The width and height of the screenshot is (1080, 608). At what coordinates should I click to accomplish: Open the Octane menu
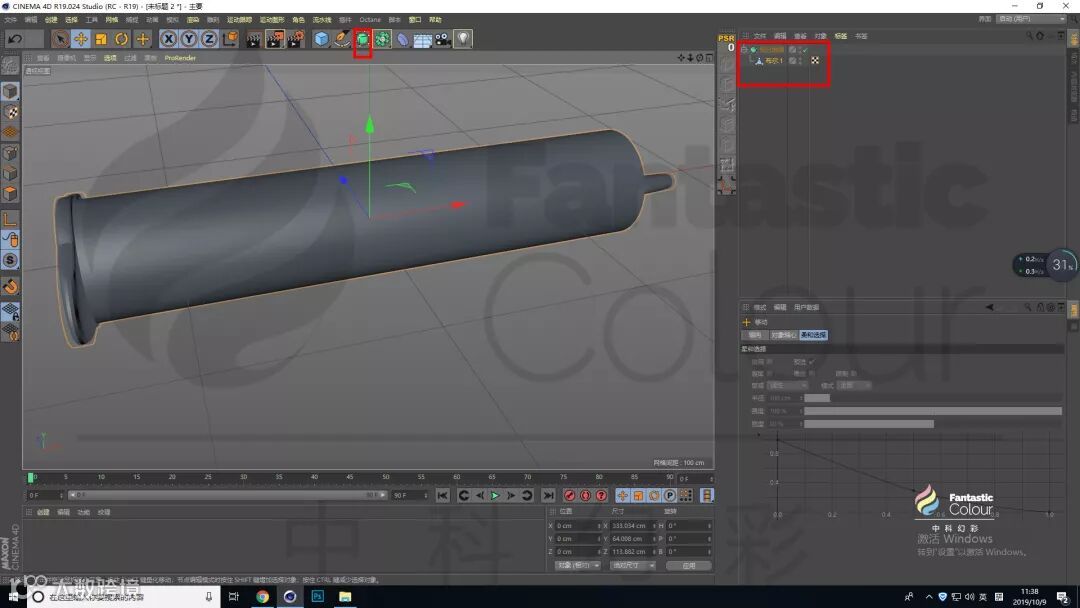click(370, 19)
